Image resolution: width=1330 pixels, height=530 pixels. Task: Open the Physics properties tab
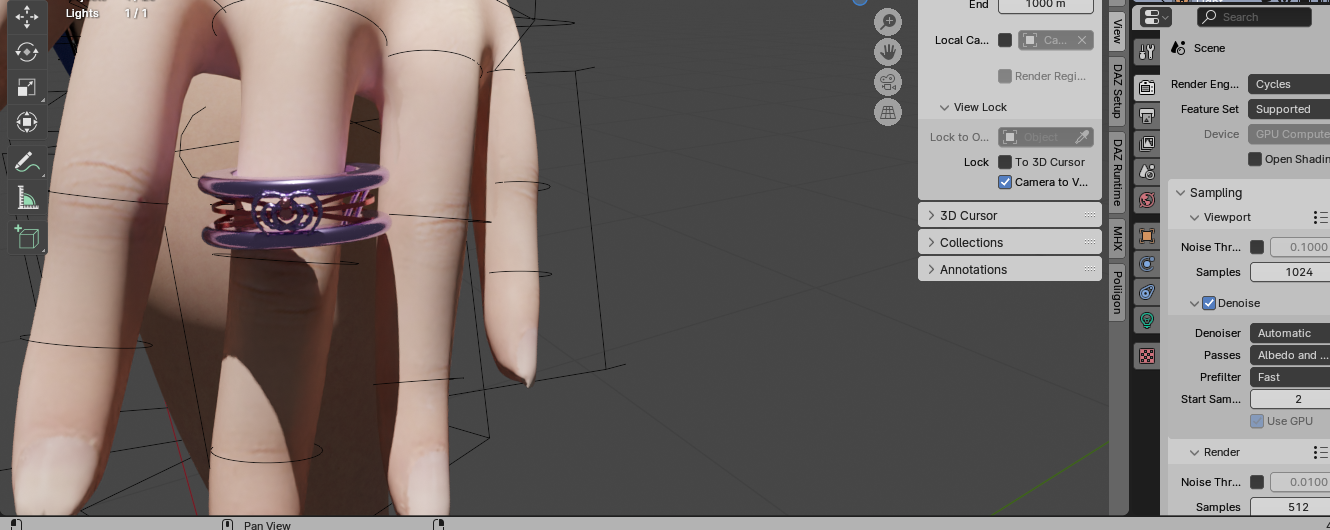(1147, 264)
